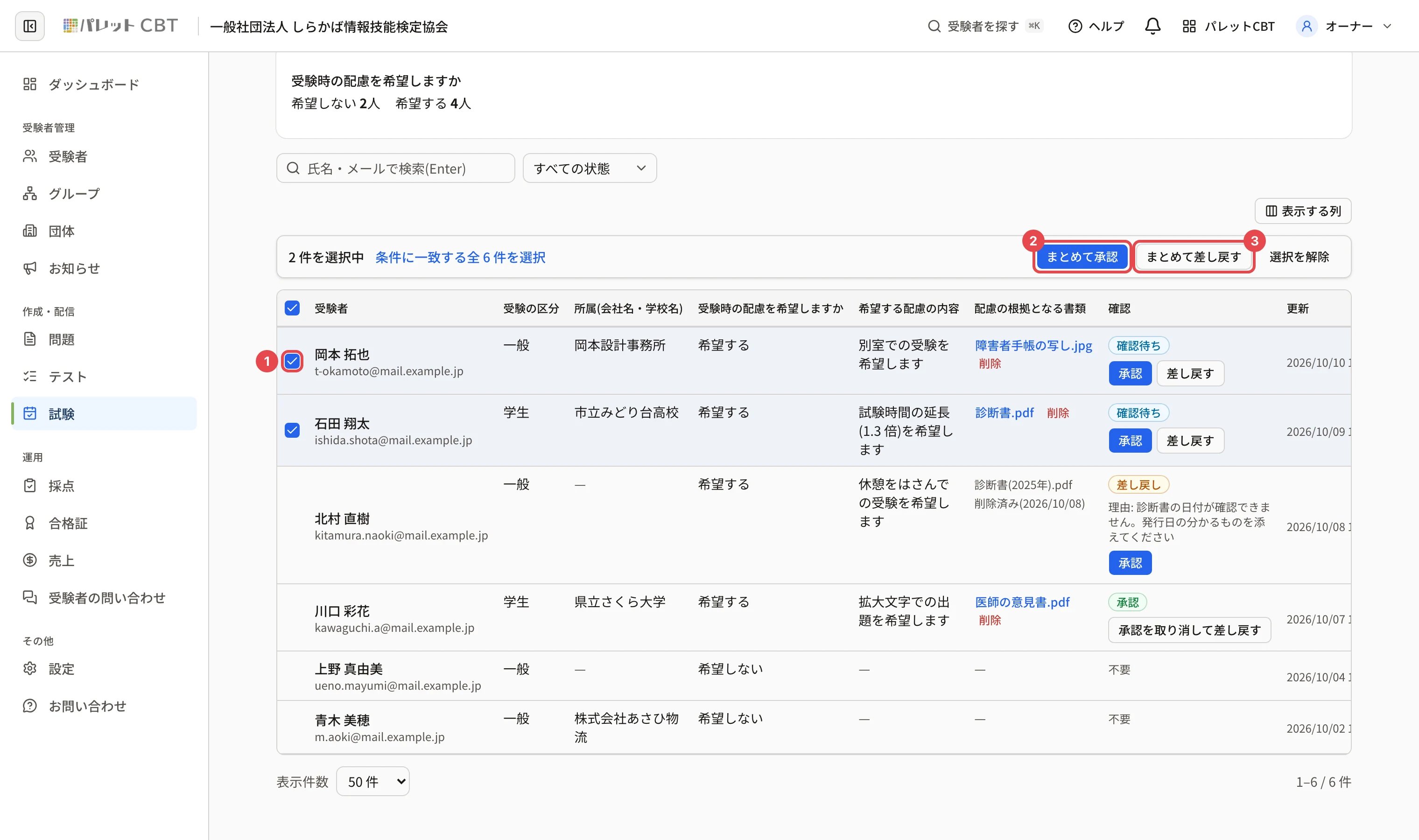Click the 氏名・メールで検索 search field

[x=396, y=168]
